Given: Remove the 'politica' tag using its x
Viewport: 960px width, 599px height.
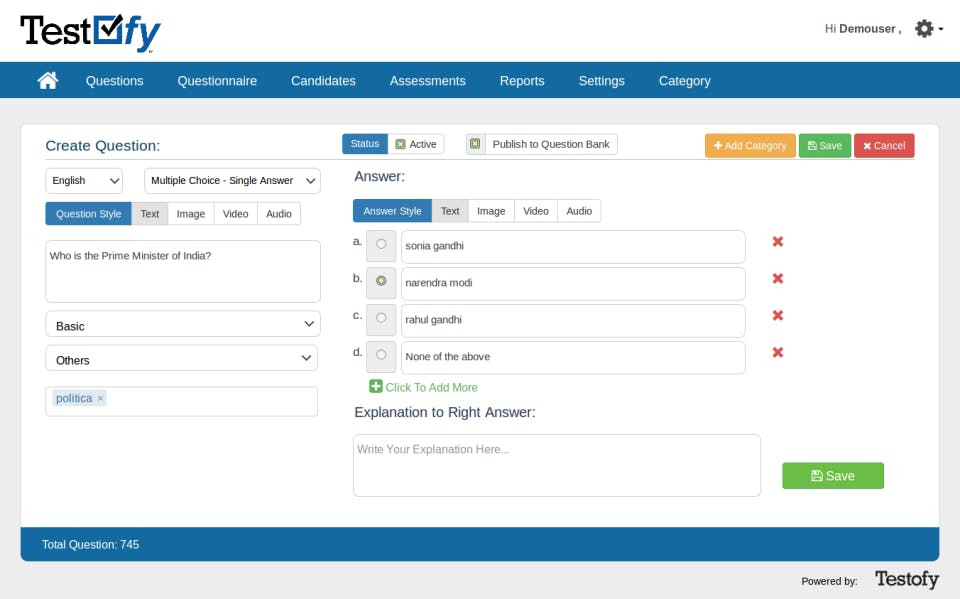Looking at the screenshot, I should [x=100, y=398].
